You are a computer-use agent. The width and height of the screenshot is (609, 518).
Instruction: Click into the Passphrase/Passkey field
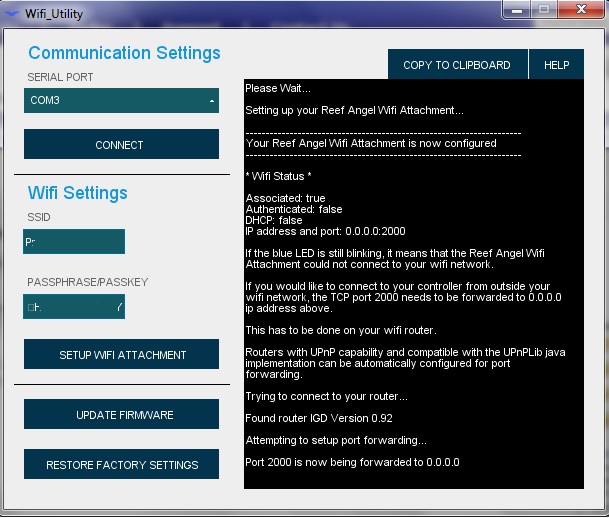[x=75, y=307]
